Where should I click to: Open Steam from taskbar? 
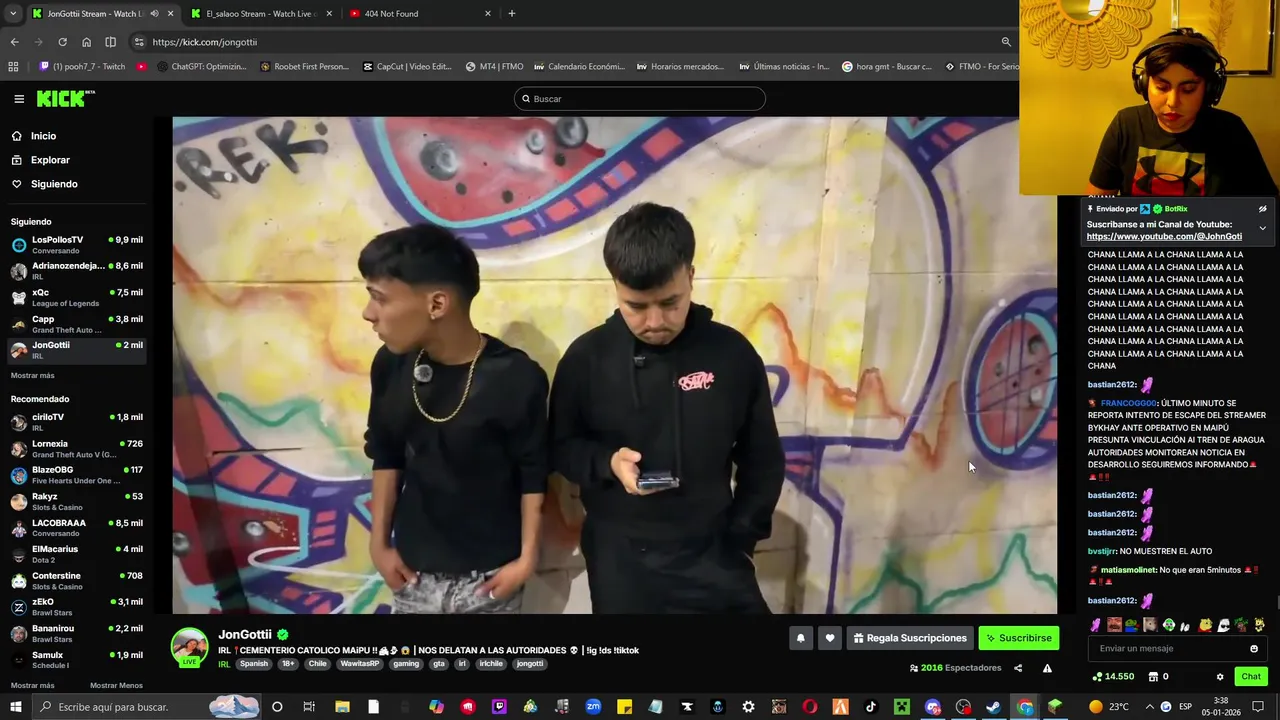click(x=993, y=707)
